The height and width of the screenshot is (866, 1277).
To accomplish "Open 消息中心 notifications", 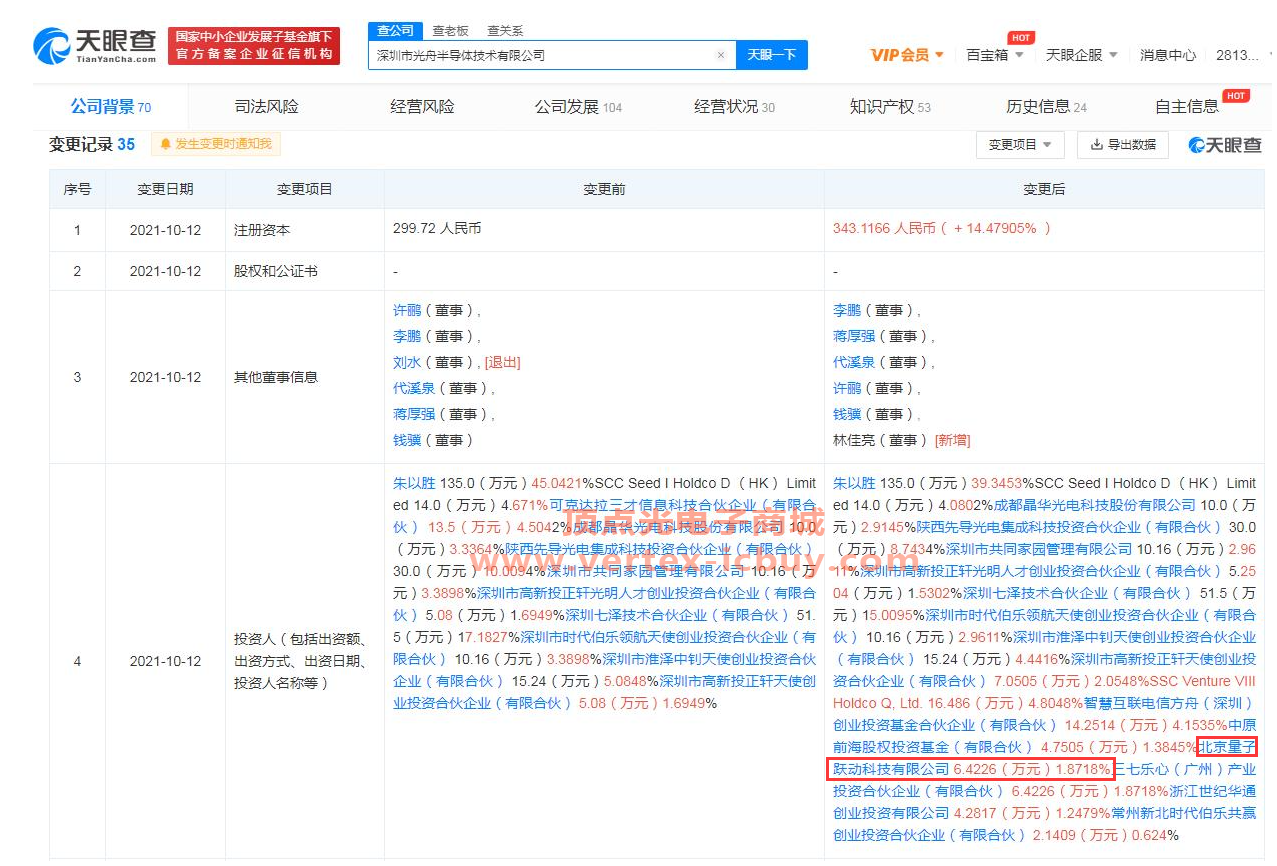I will click(x=1167, y=55).
